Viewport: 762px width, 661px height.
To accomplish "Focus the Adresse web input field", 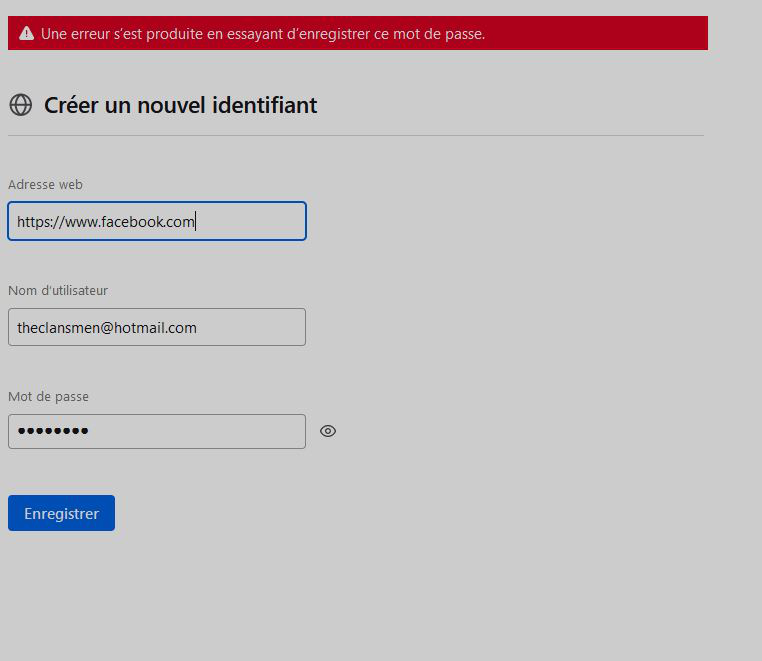I will tap(157, 221).
